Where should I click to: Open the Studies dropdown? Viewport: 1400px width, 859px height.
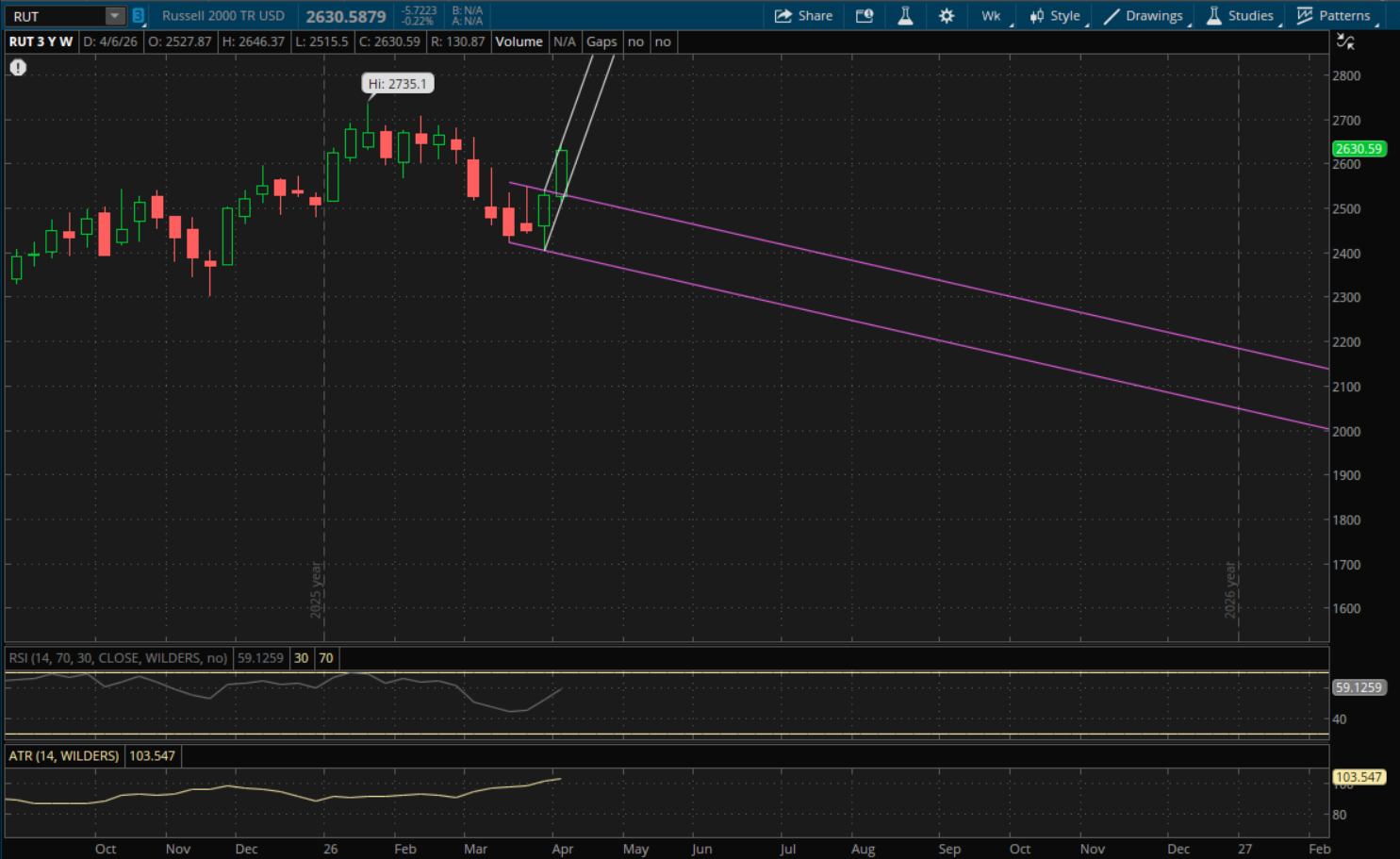(x=1240, y=16)
